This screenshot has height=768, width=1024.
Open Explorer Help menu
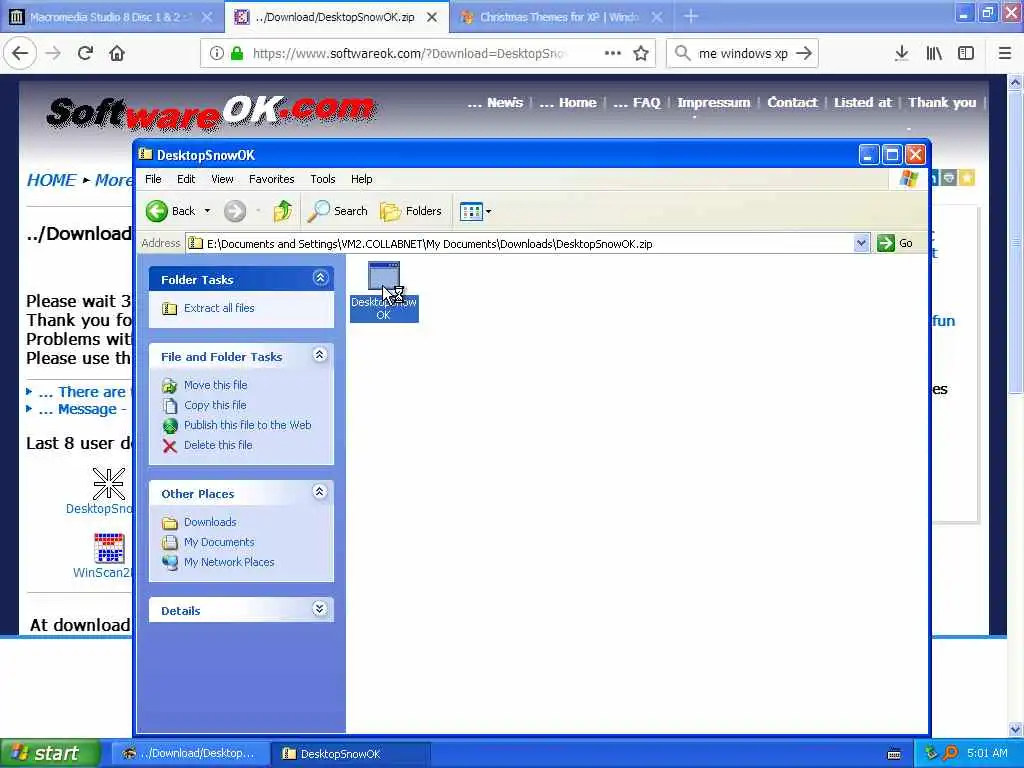(x=361, y=179)
